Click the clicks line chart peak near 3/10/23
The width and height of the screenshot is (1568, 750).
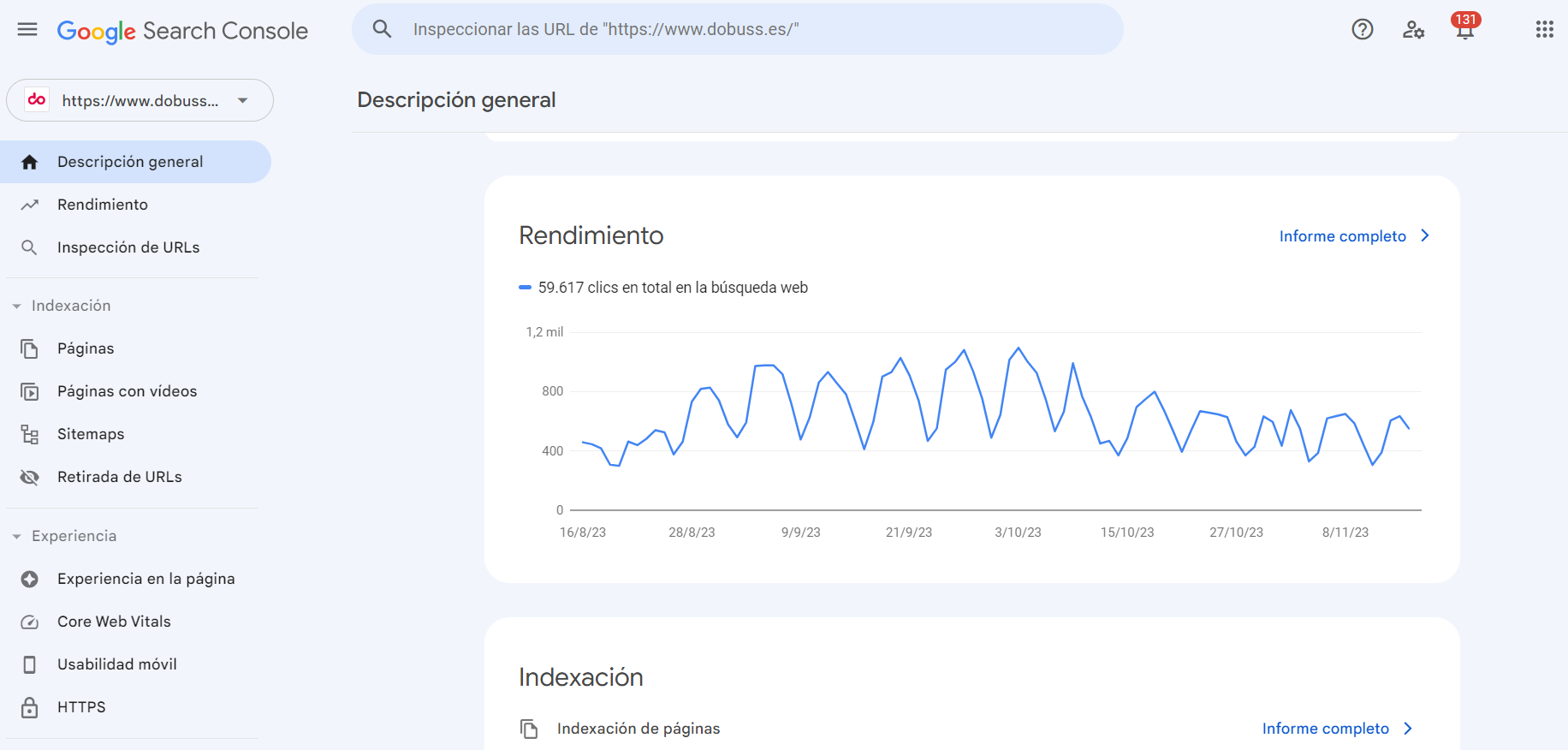tap(1018, 348)
